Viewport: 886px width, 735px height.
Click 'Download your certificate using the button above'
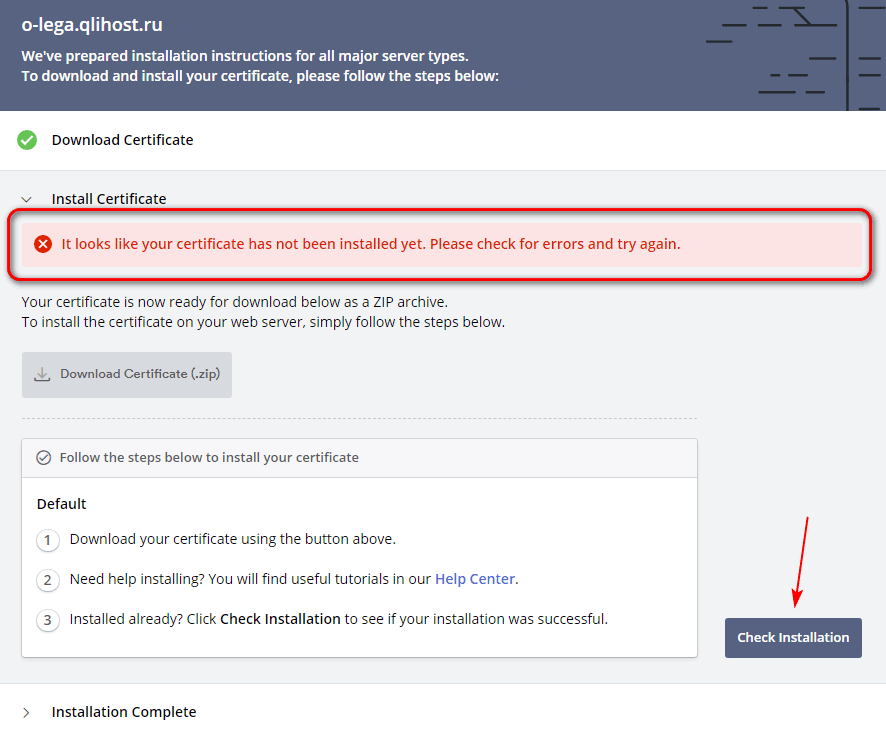pyautogui.click(x=233, y=539)
